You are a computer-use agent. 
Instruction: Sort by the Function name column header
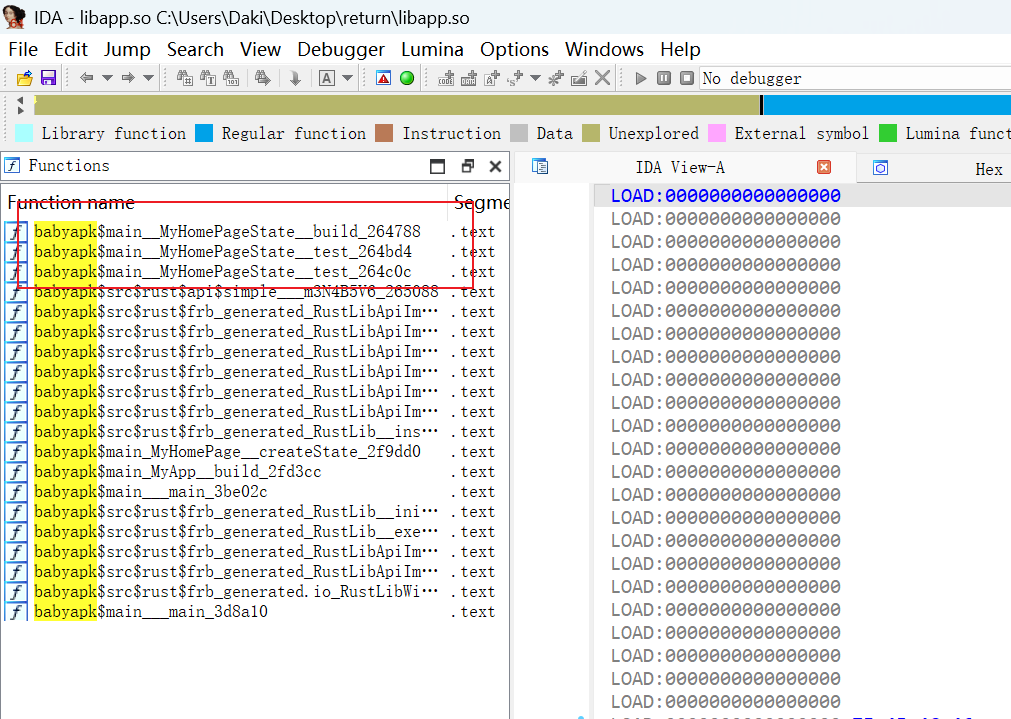point(225,202)
